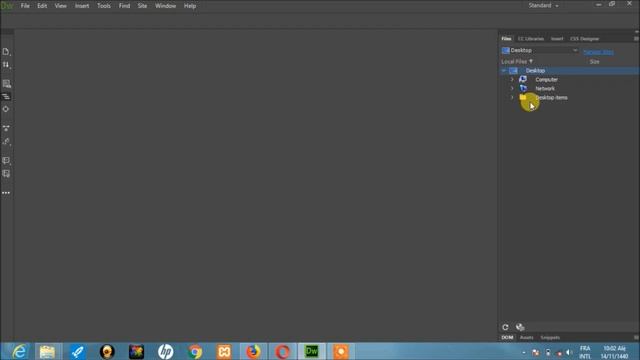This screenshot has width=640, height=360.
Task: Click the Inspect target icon in toolbar
Action: coord(6,109)
